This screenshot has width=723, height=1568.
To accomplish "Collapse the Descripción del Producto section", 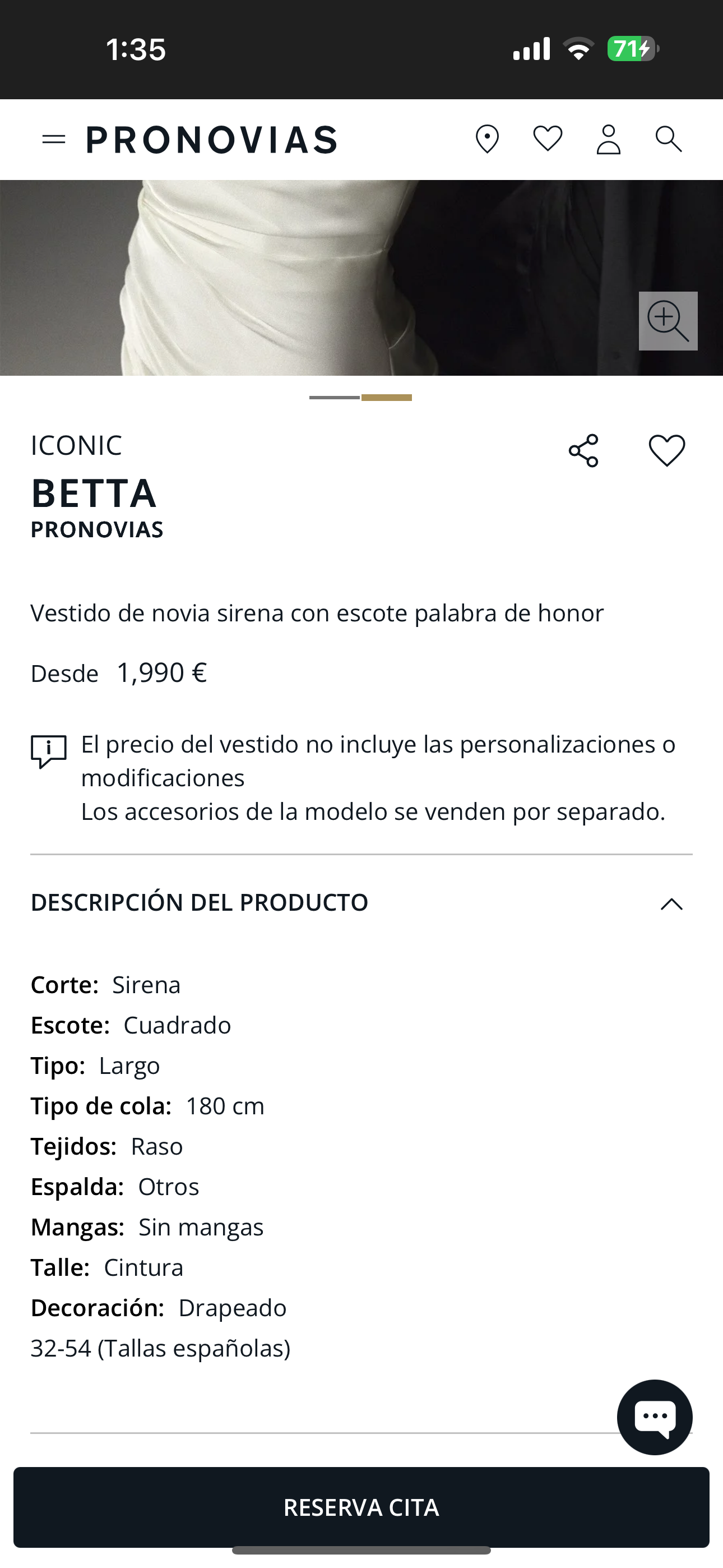I will pos(671,904).
